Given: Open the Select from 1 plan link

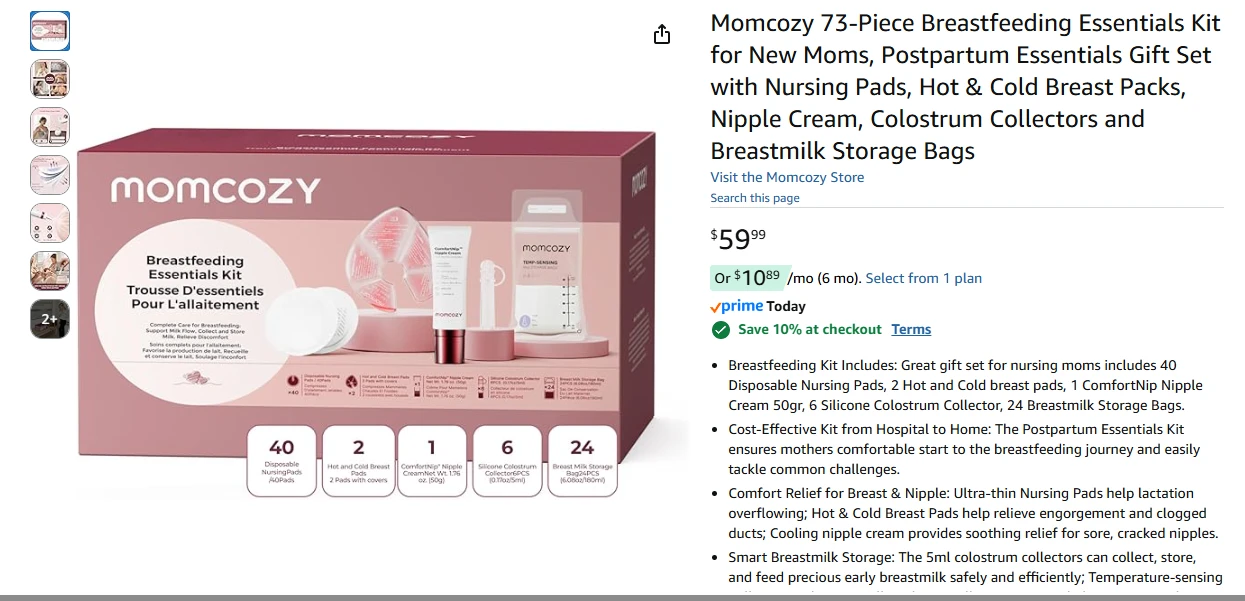Looking at the screenshot, I should point(924,278).
